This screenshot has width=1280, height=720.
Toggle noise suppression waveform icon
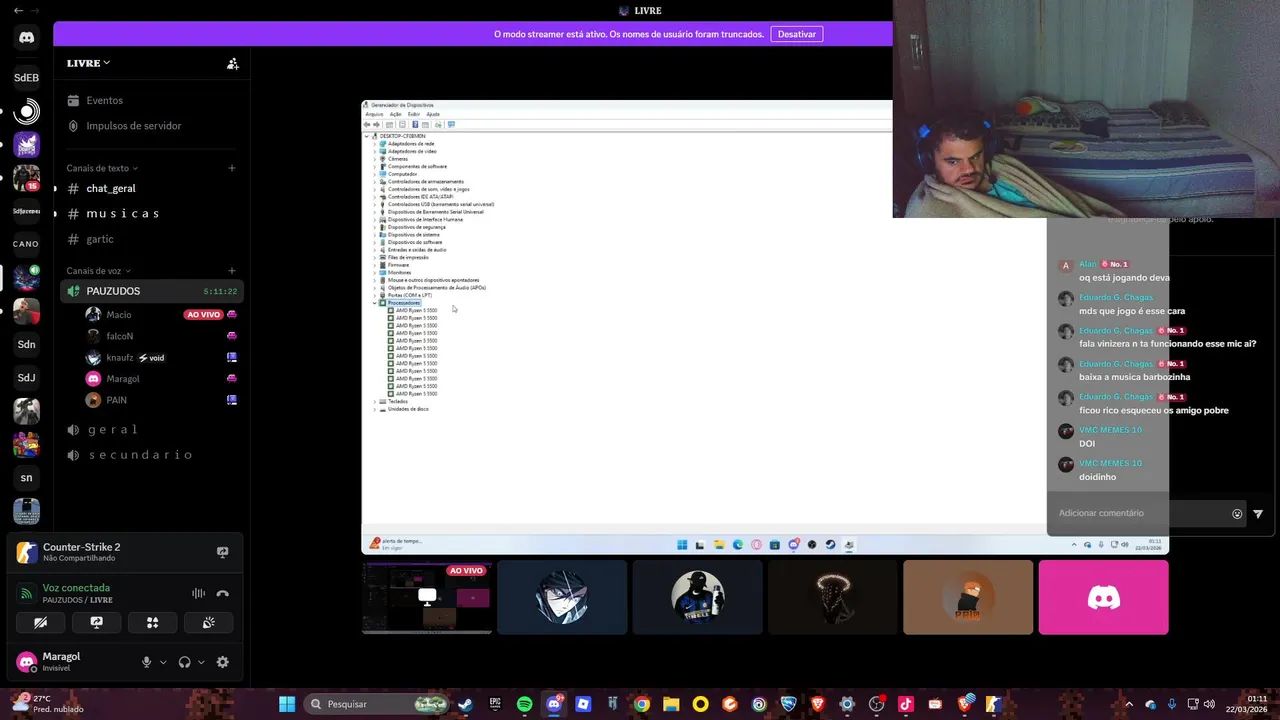click(198, 593)
